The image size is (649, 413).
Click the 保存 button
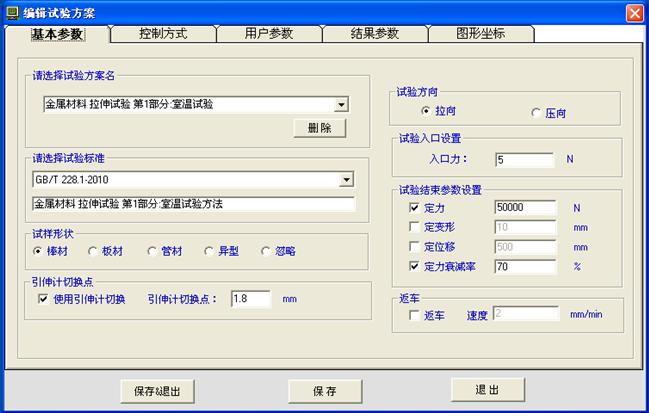[323, 391]
